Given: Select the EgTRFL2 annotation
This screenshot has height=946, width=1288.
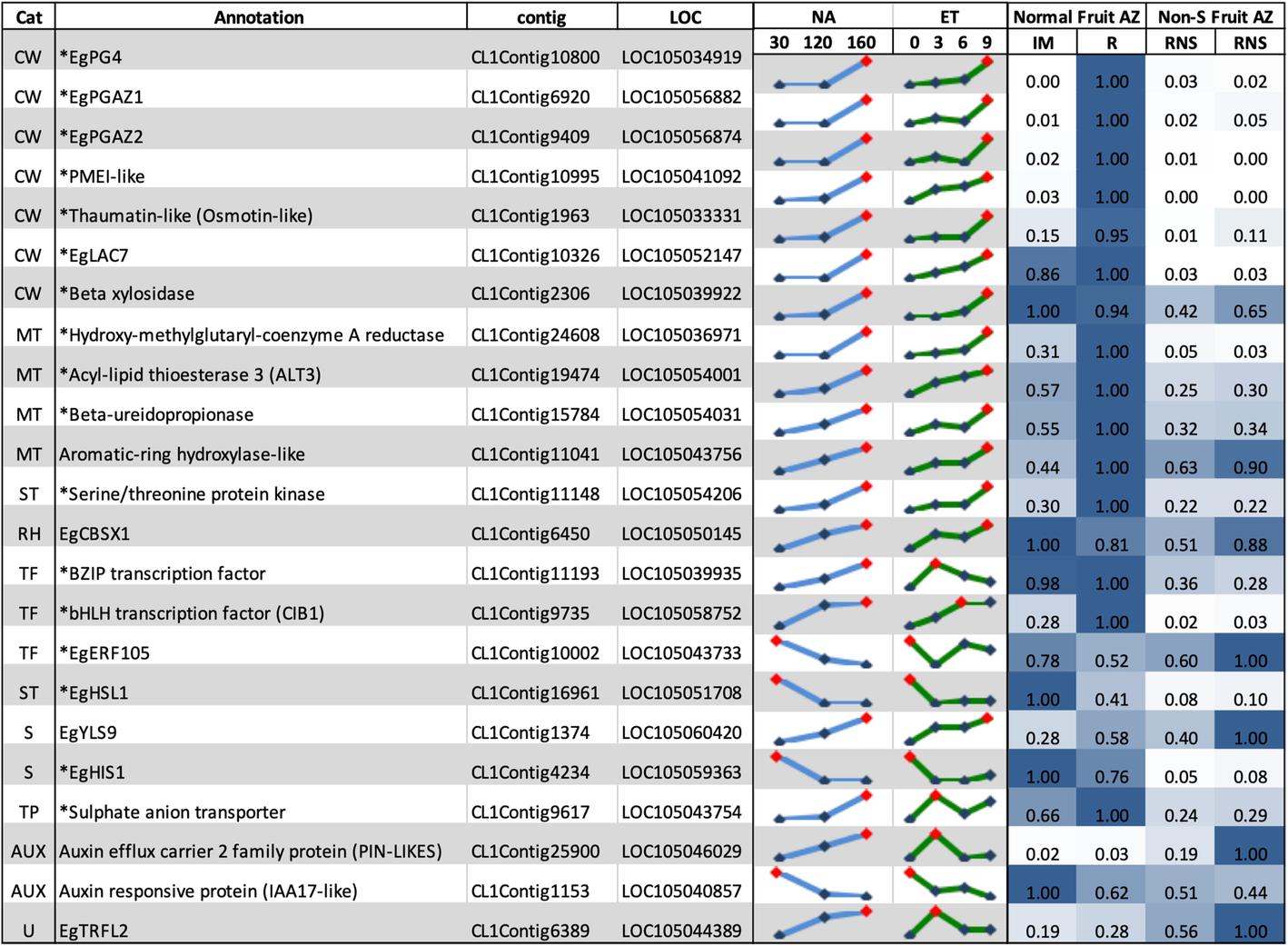Looking at the screenshot, I should click(x=94, y=931).
